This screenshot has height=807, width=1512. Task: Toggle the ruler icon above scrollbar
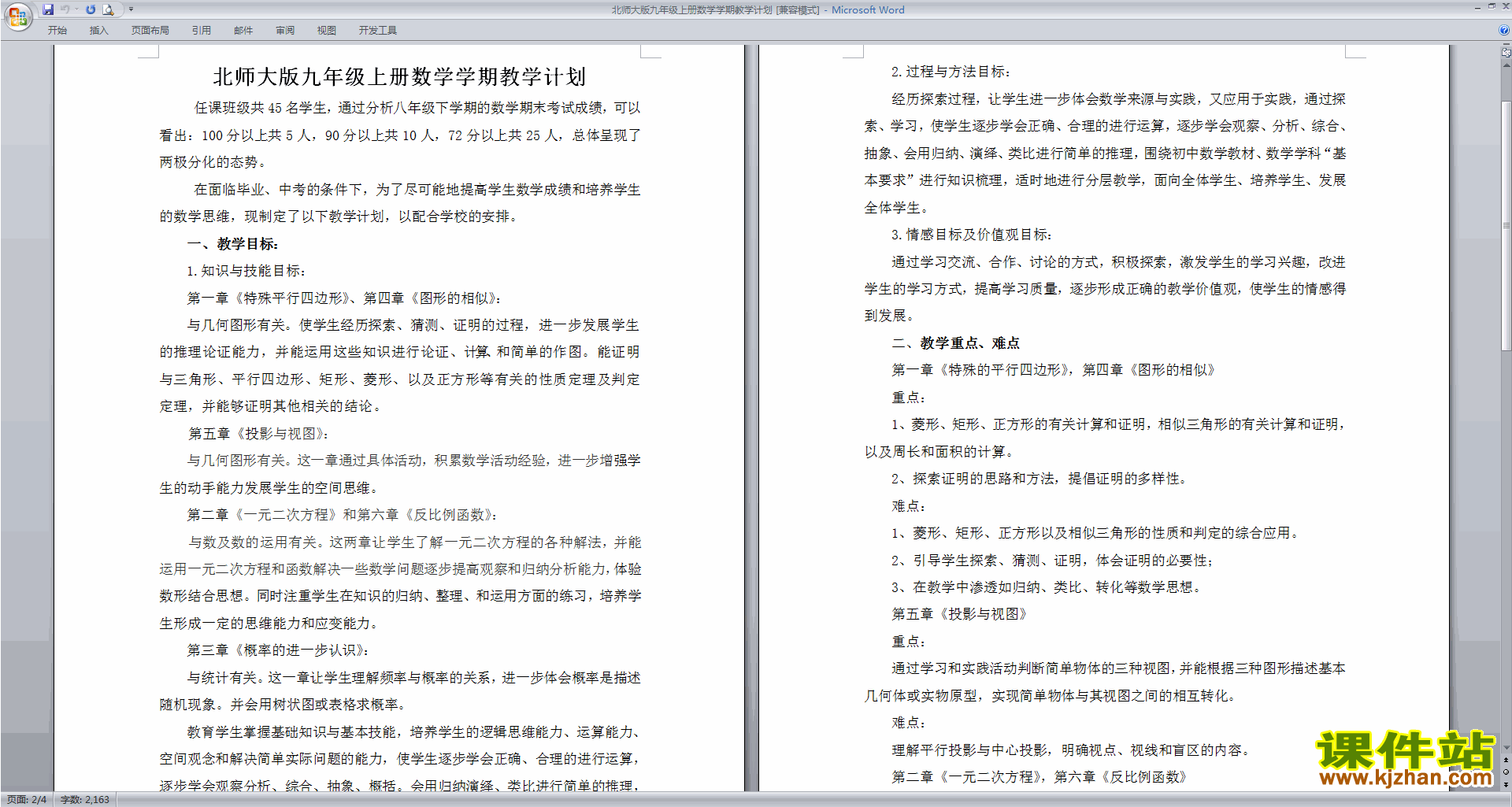point(1506,54)
